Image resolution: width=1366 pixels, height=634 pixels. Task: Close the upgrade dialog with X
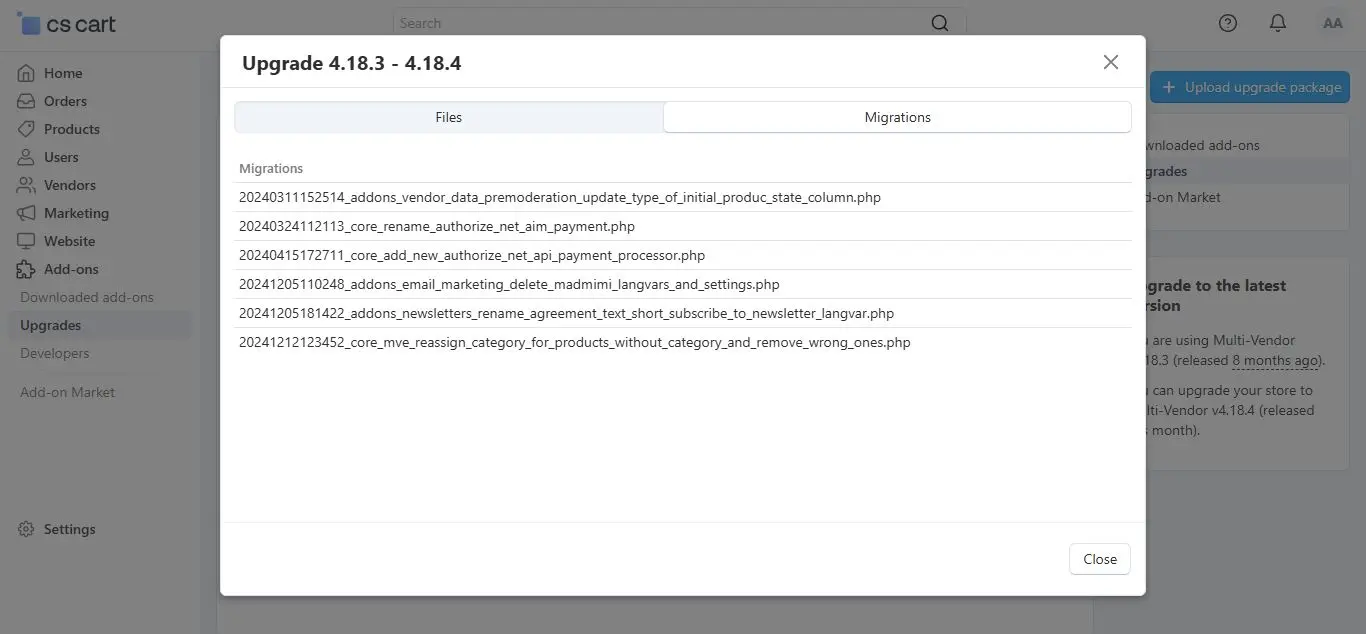click(x=1111, y=62)
